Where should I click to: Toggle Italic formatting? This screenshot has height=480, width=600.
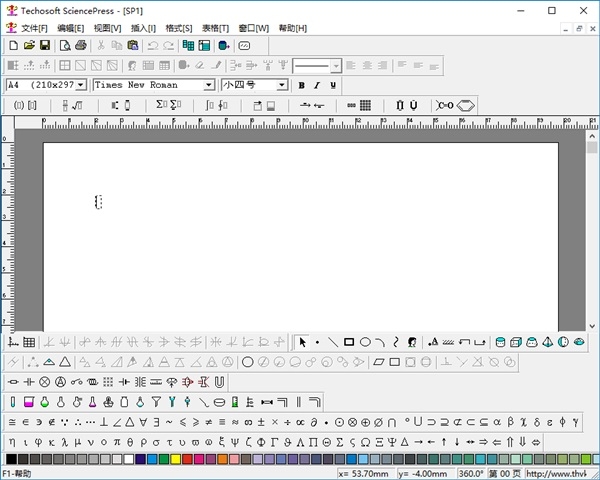tap(317, 85)
